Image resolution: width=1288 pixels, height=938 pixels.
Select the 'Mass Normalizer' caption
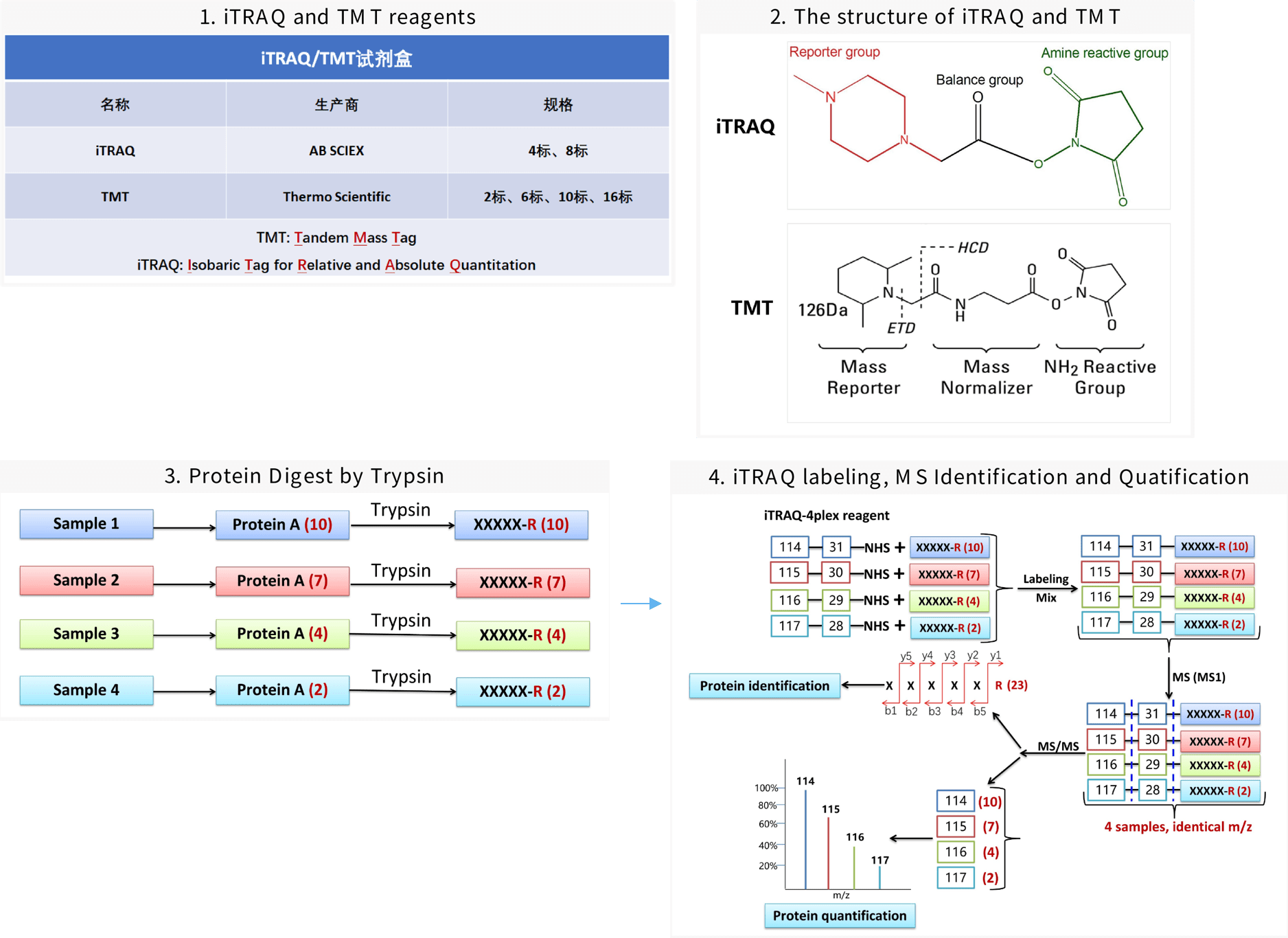tap(986, 377)
